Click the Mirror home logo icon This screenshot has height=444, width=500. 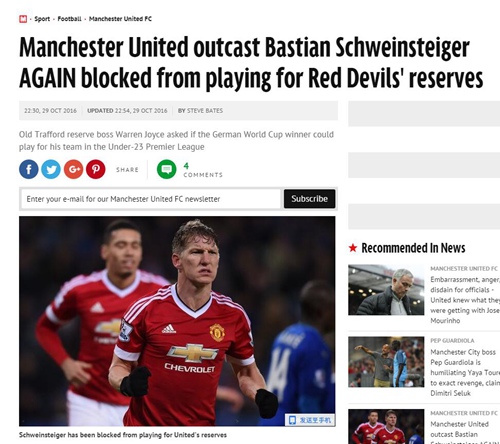click(23, 19)
